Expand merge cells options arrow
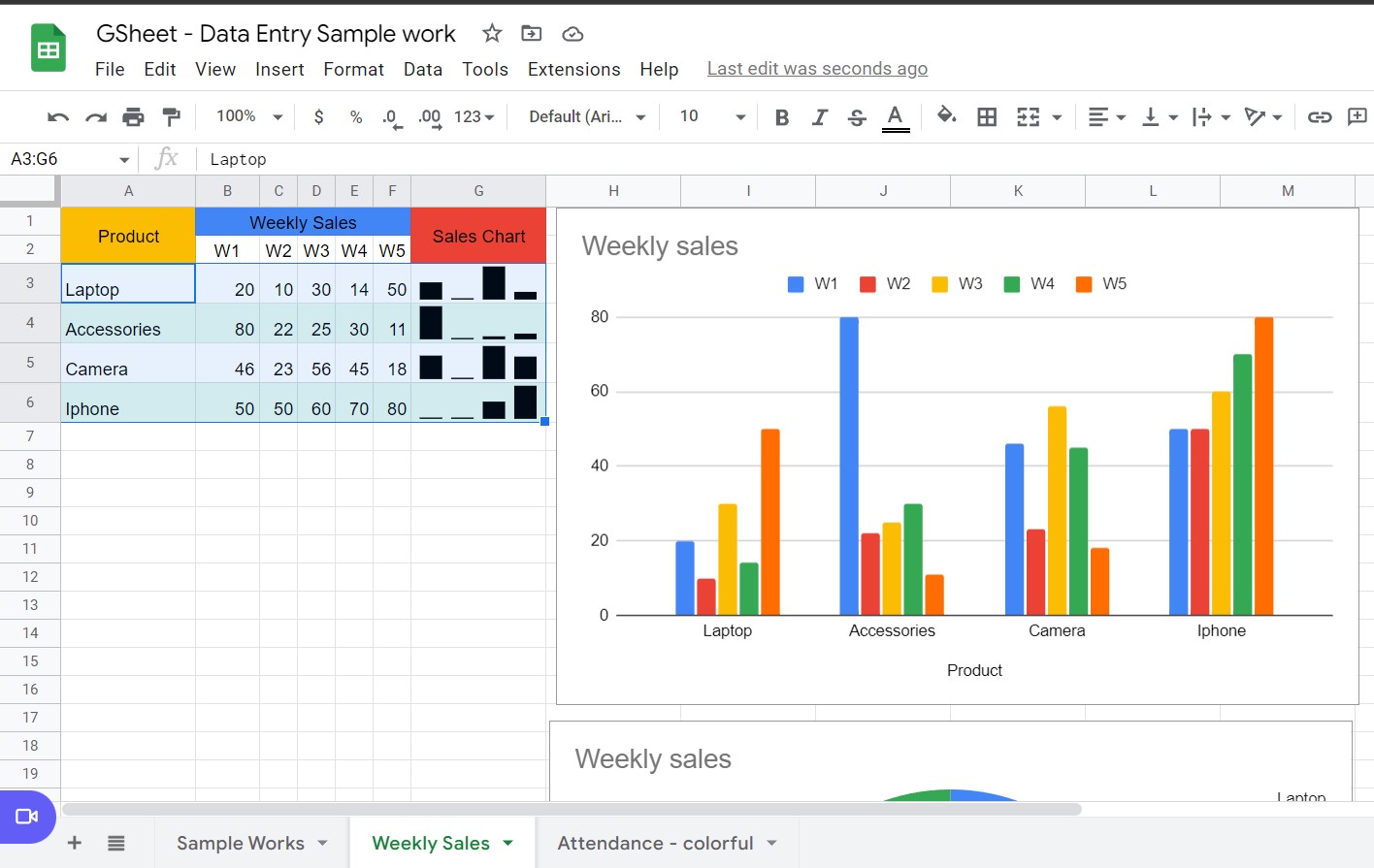Image resolution: width=1374 pixels, height=868 pixels. click(x=1057, y=117)
